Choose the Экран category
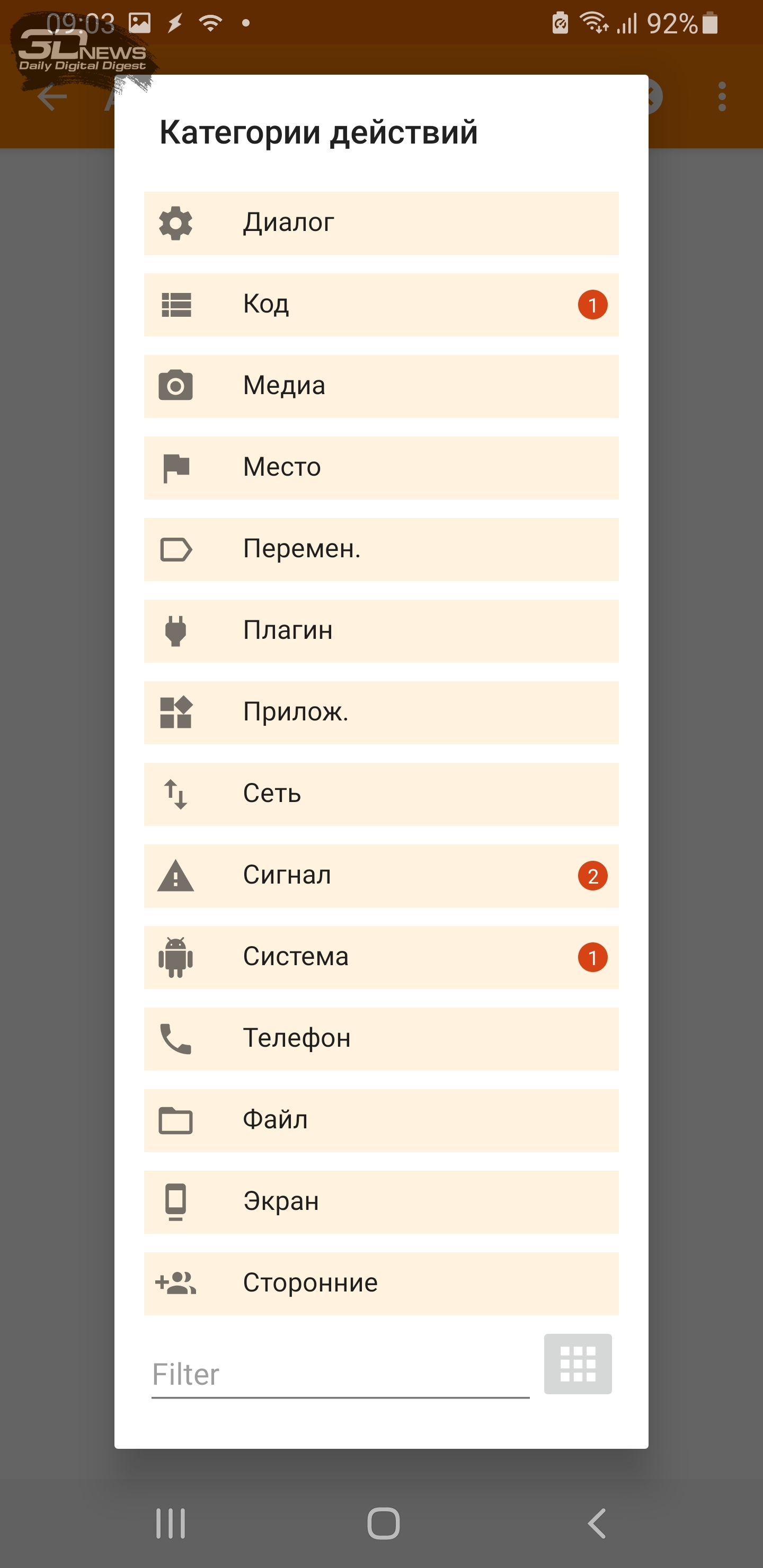This screenshot has width=763, height=1568. pos(381,1201)
